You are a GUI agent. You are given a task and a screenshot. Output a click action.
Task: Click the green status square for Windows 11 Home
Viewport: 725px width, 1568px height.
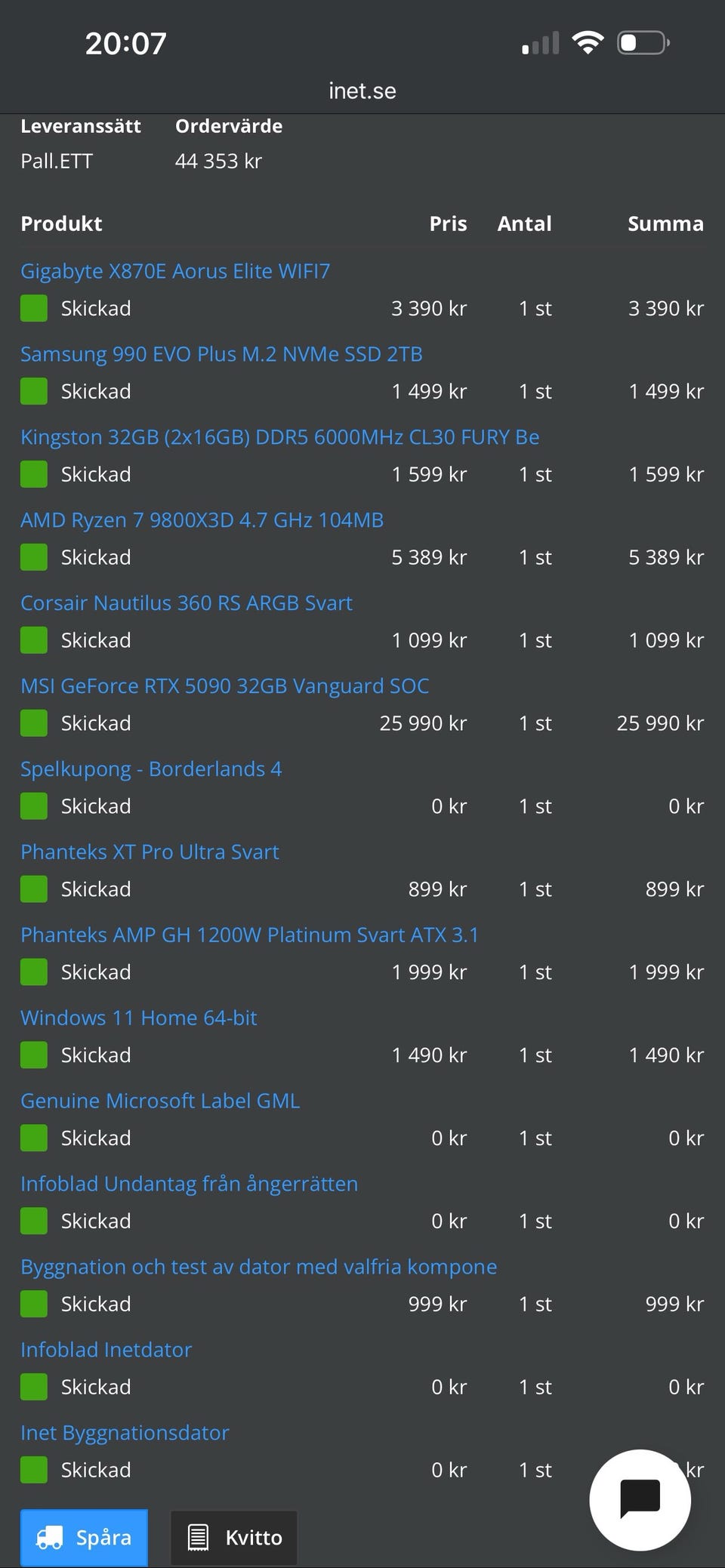pos(34,1055)
